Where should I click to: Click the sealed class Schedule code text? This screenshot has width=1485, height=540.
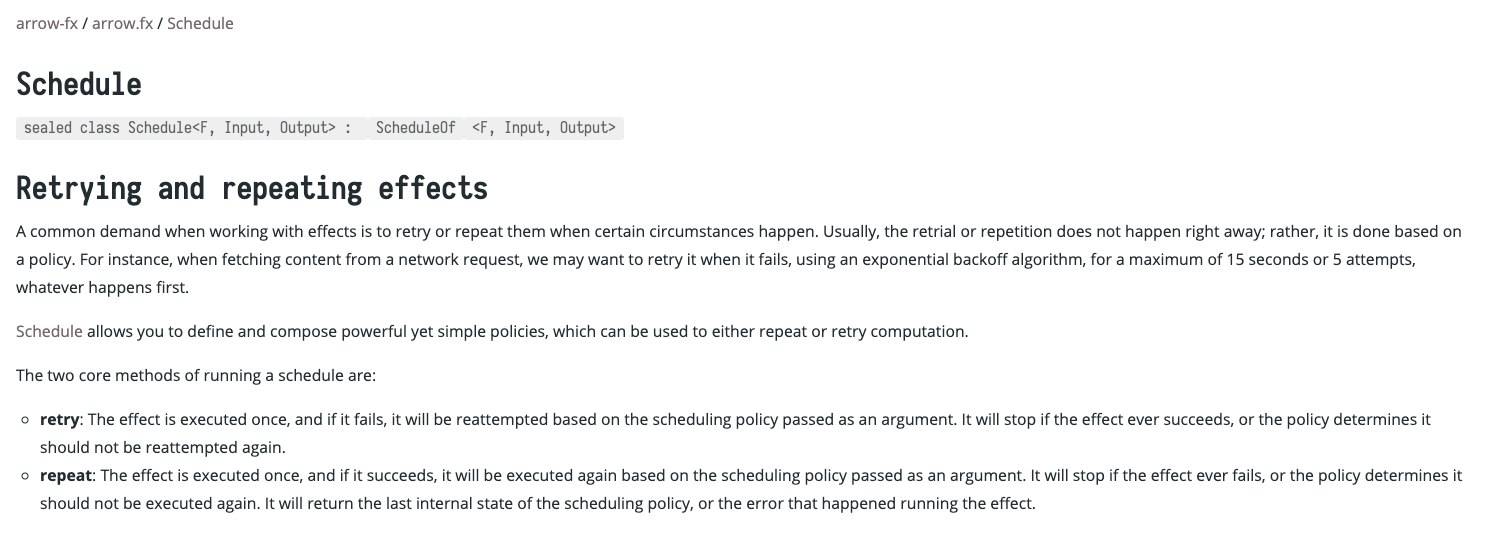tap(187, 128)
